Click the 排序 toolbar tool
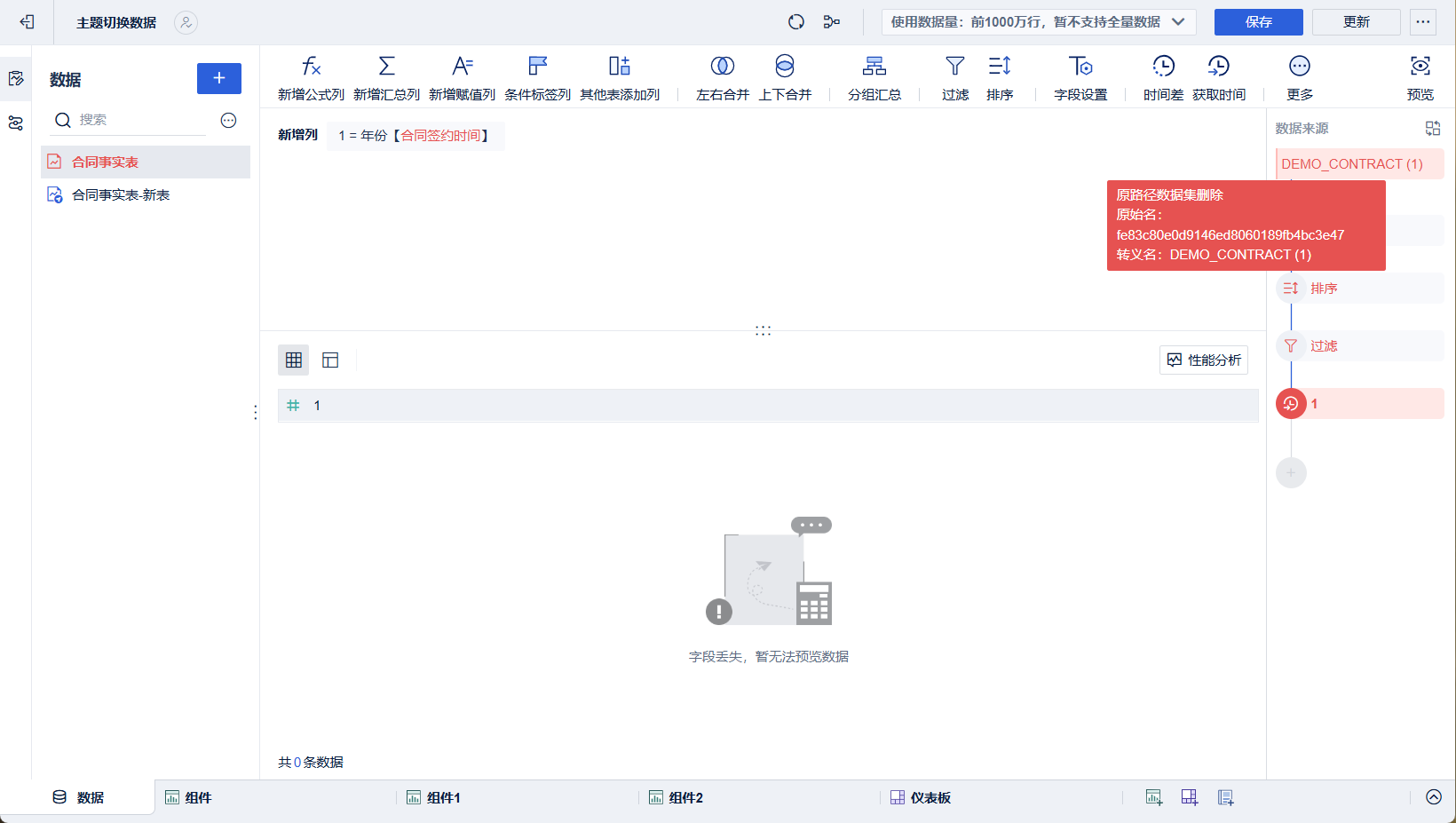Screen dimensions: 1456x823 [x=1000, y=78]
